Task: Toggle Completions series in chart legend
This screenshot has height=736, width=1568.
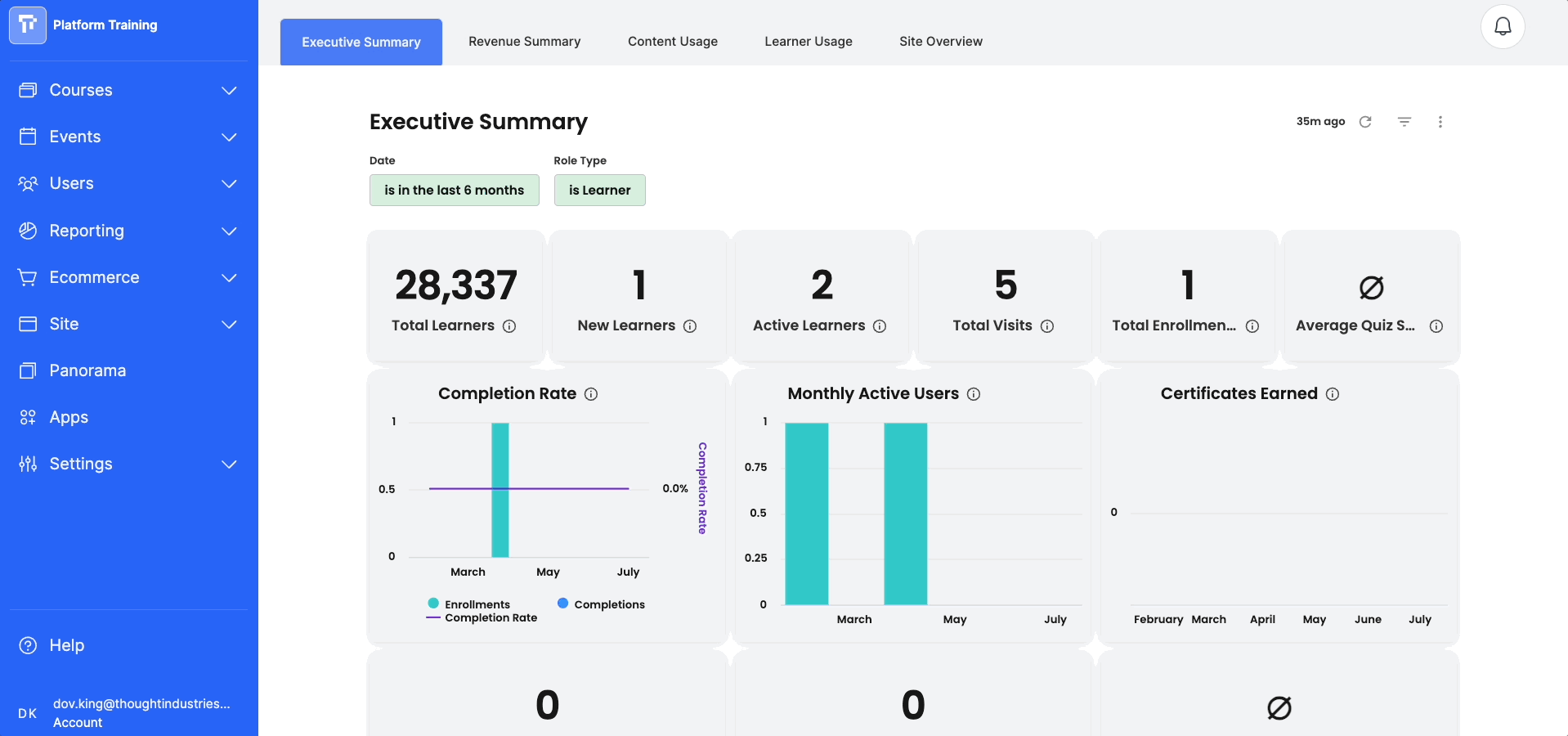Action: pyautogui.click(x=601, y=604)
